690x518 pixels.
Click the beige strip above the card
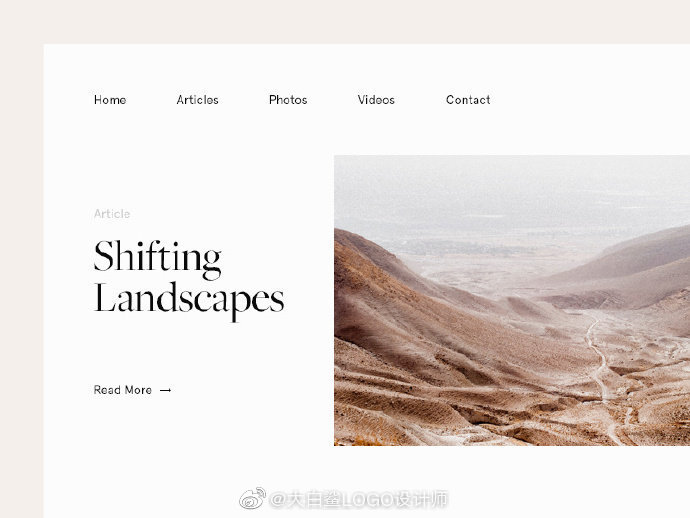coord(345,22)
